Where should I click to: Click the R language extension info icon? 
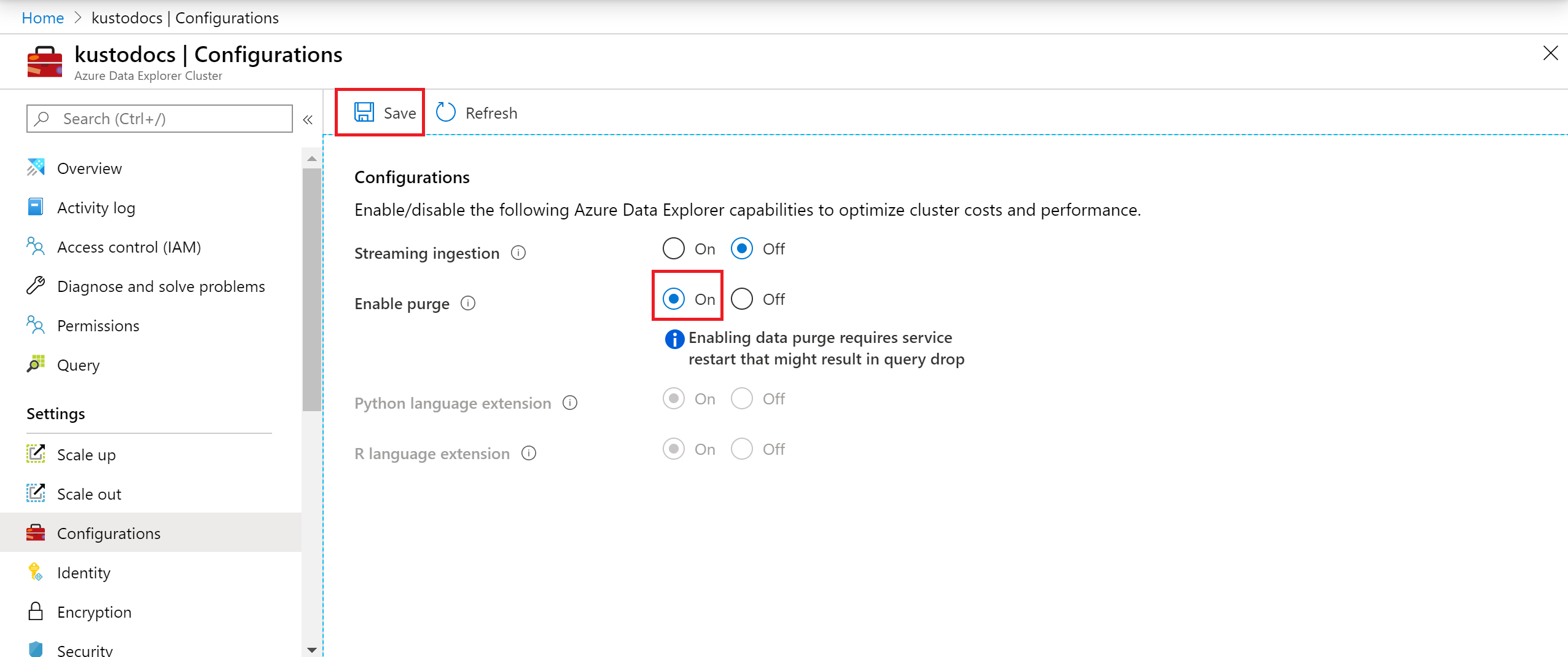coord(529,454)
